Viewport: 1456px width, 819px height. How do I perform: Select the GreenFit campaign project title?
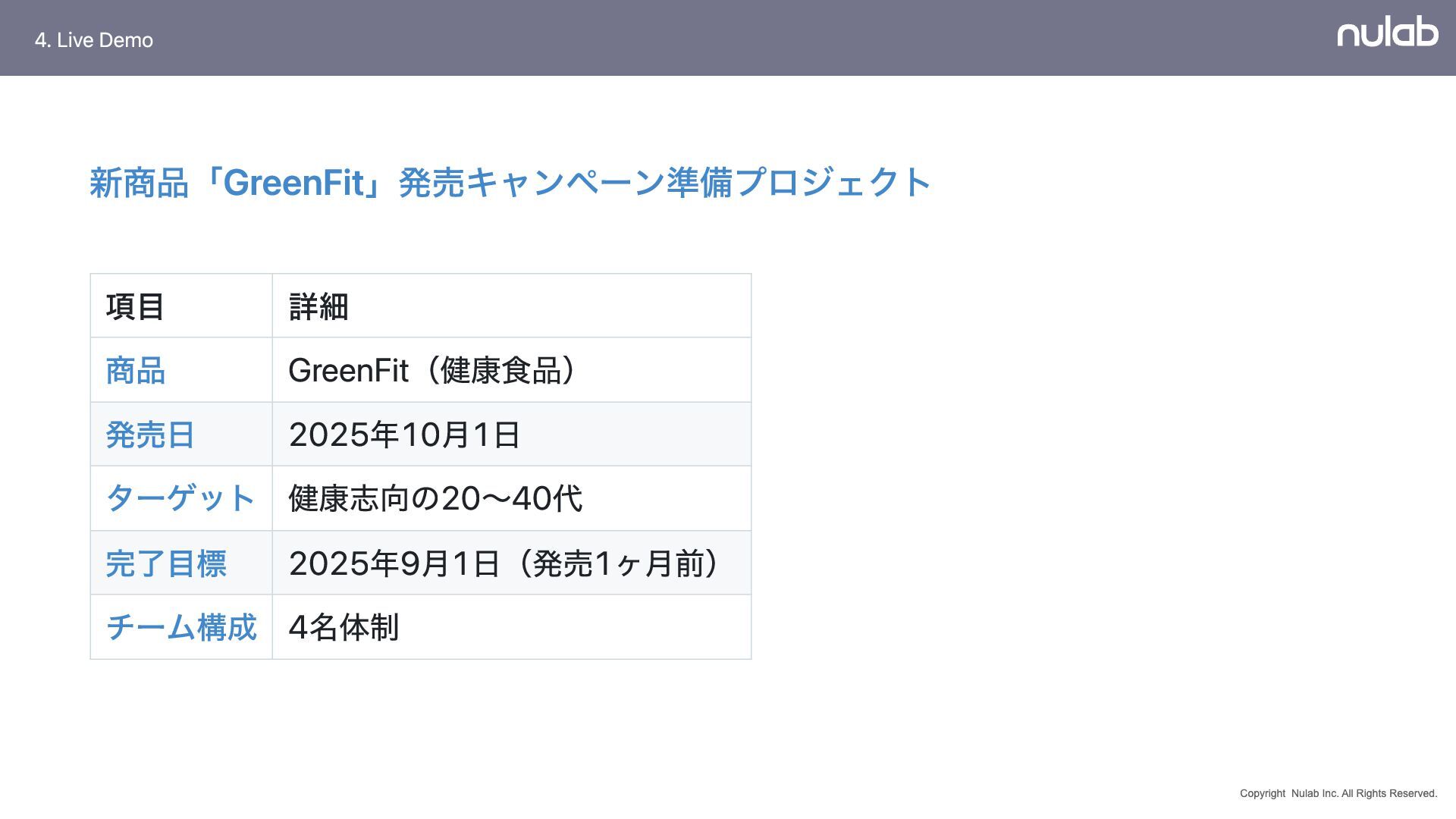[510, 183]
